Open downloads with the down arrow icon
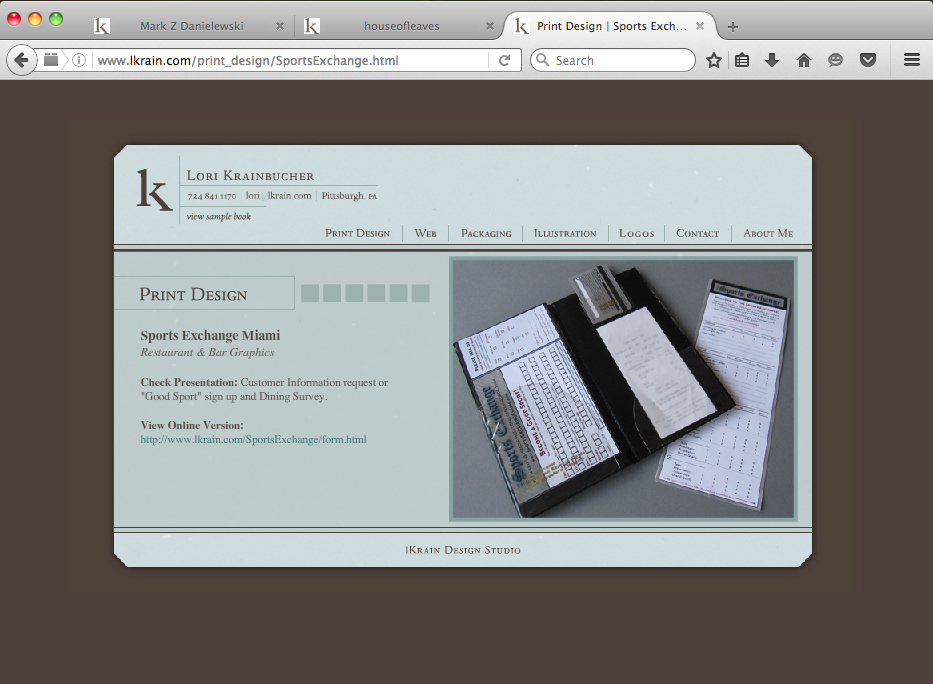This screenshot has width=933, height=684. (x=772, y=60)
